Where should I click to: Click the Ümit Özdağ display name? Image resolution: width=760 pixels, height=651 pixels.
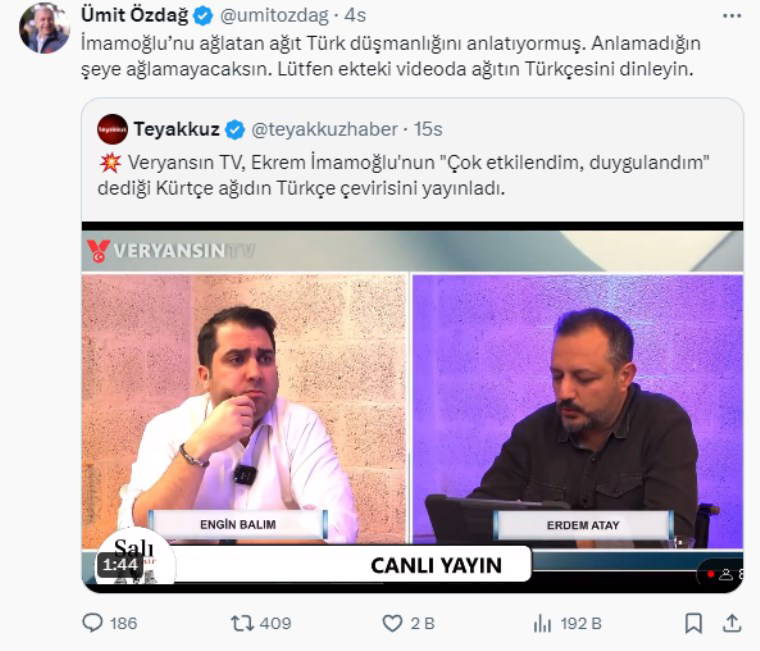(x=135, y=16)
